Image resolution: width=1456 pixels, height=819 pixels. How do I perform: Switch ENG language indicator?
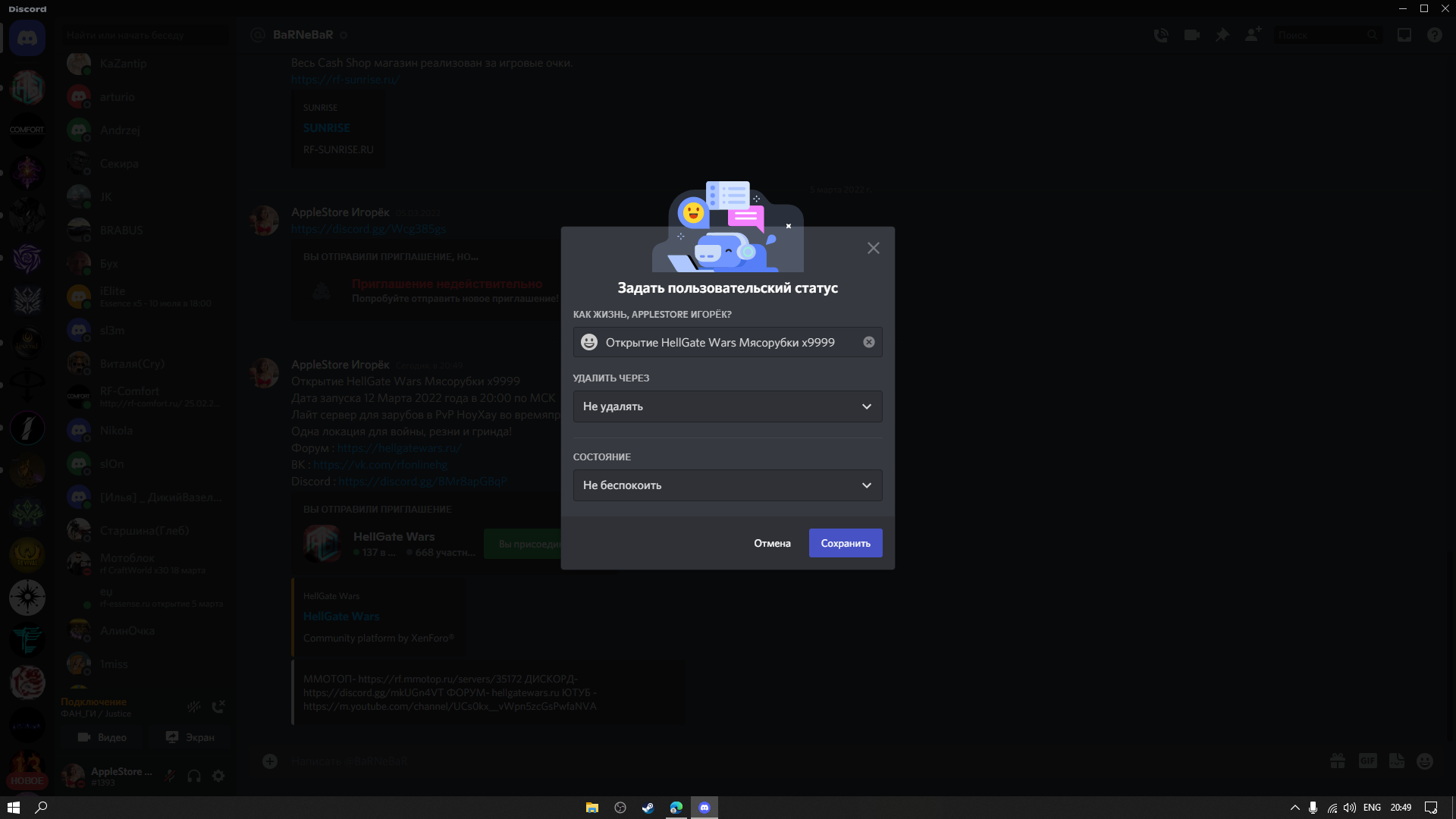coord(1372,808)
